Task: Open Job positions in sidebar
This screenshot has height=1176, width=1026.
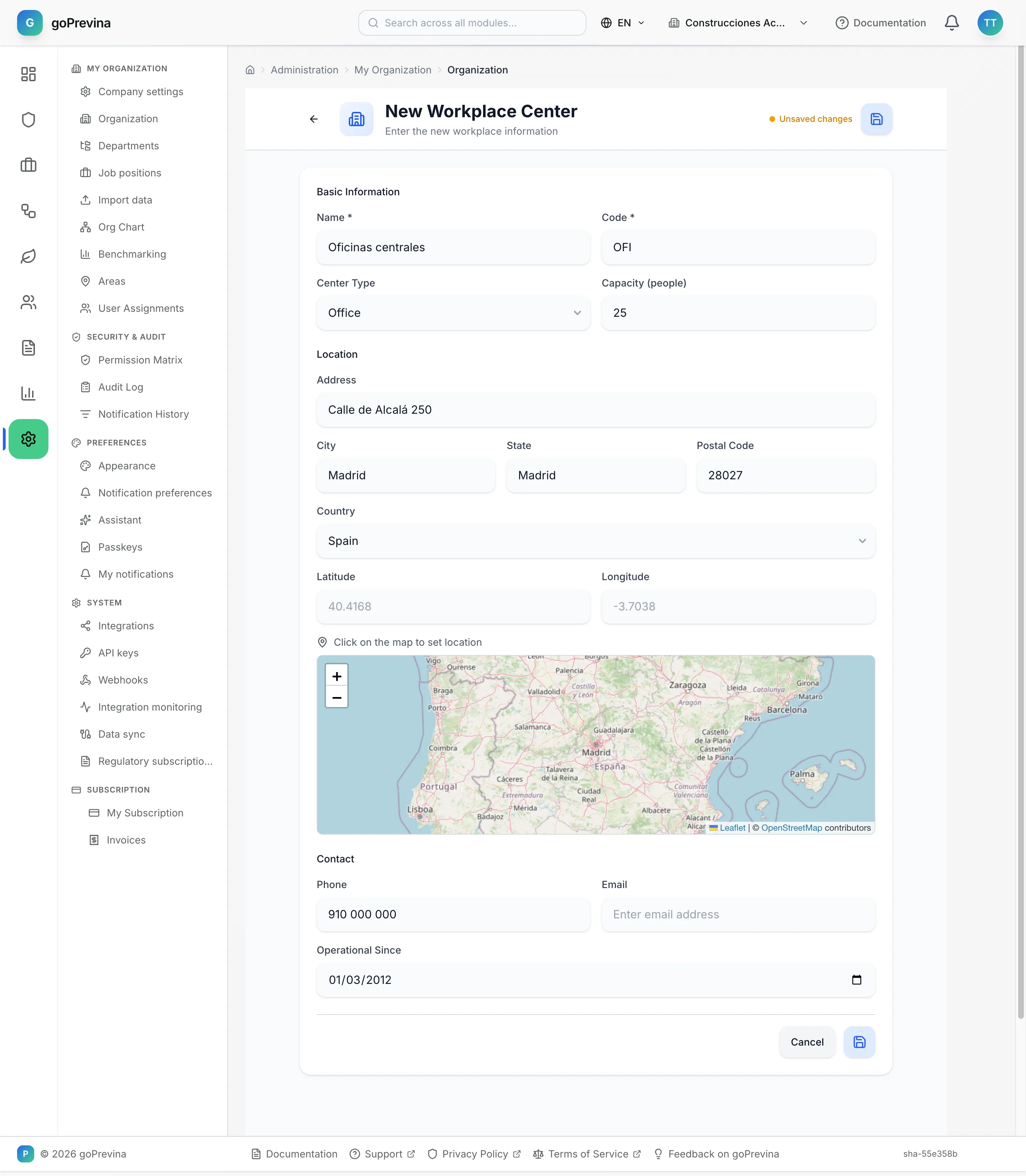Action: point(130,173)
